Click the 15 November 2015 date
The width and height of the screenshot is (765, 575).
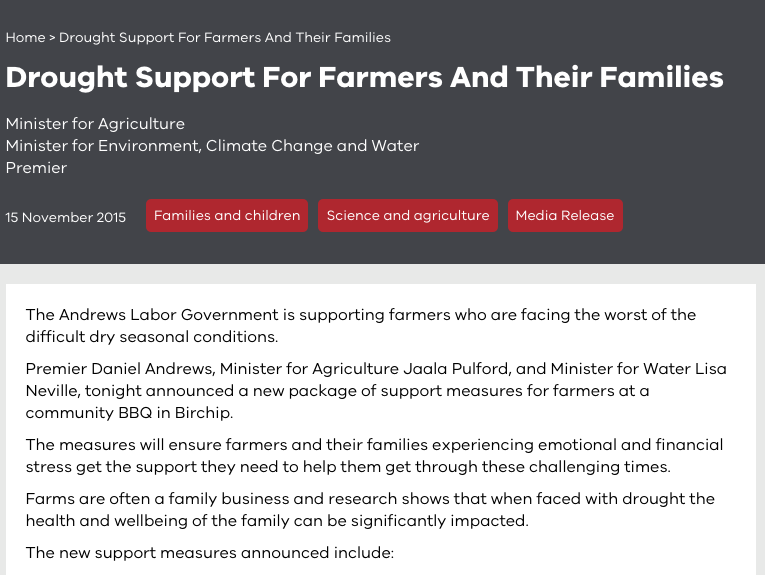point(65,217)
